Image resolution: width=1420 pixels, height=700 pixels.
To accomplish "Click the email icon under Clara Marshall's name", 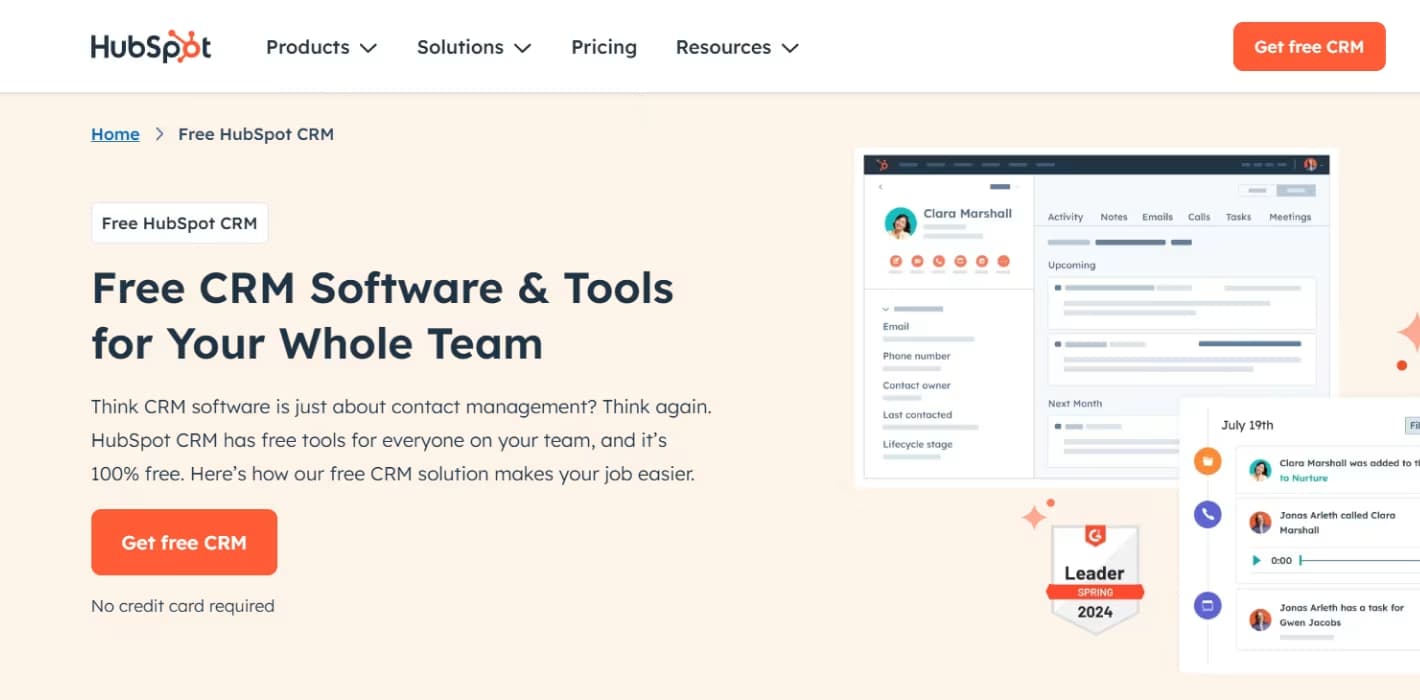I will [918, 262].
